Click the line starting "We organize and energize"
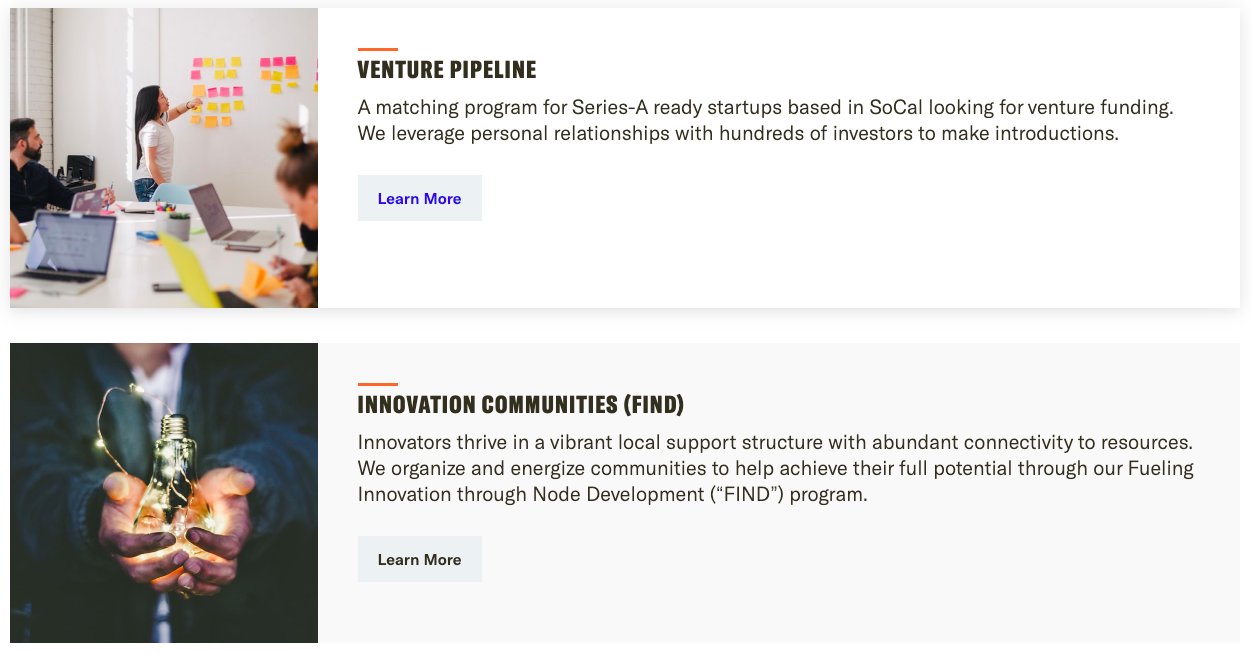1251x655 pixels. 775,468
